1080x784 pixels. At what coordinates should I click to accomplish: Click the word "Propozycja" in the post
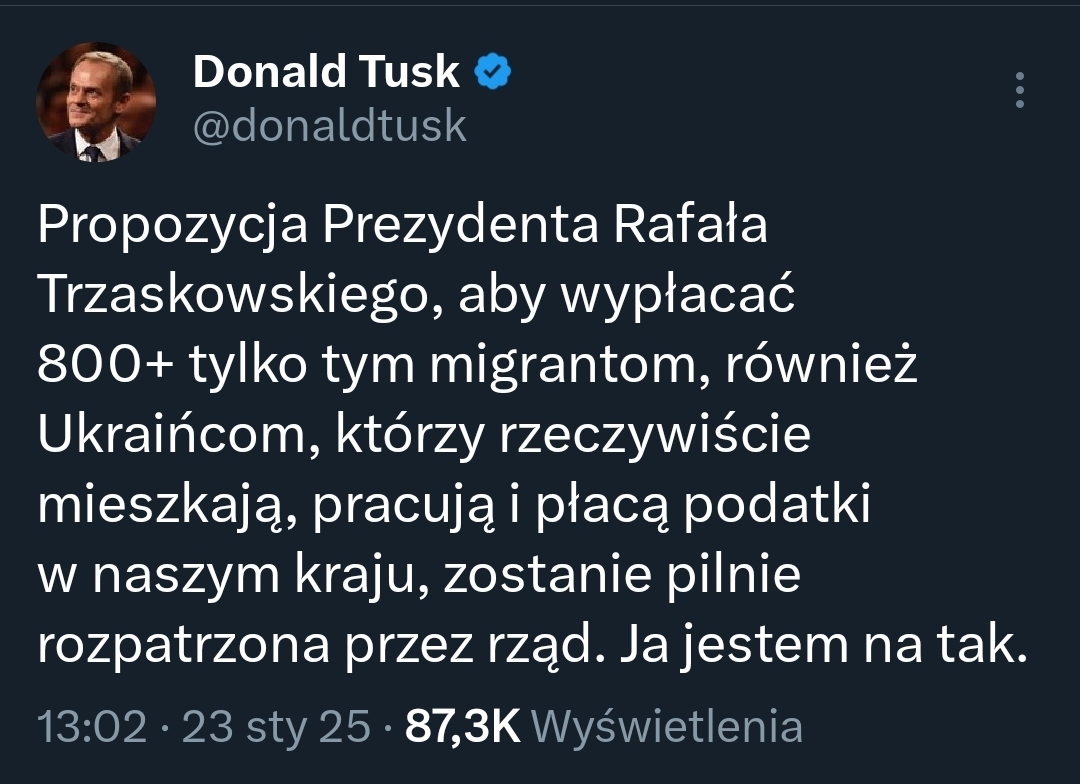[x=172, y=226]
